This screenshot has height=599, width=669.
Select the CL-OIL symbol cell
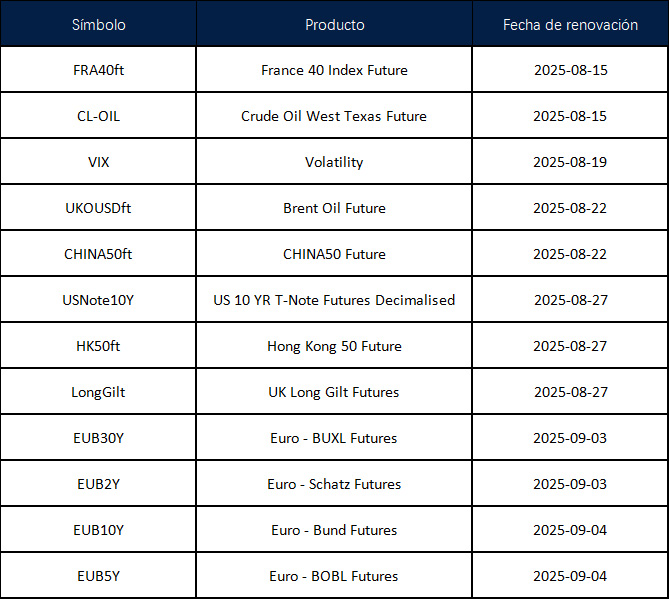[98, 116]
